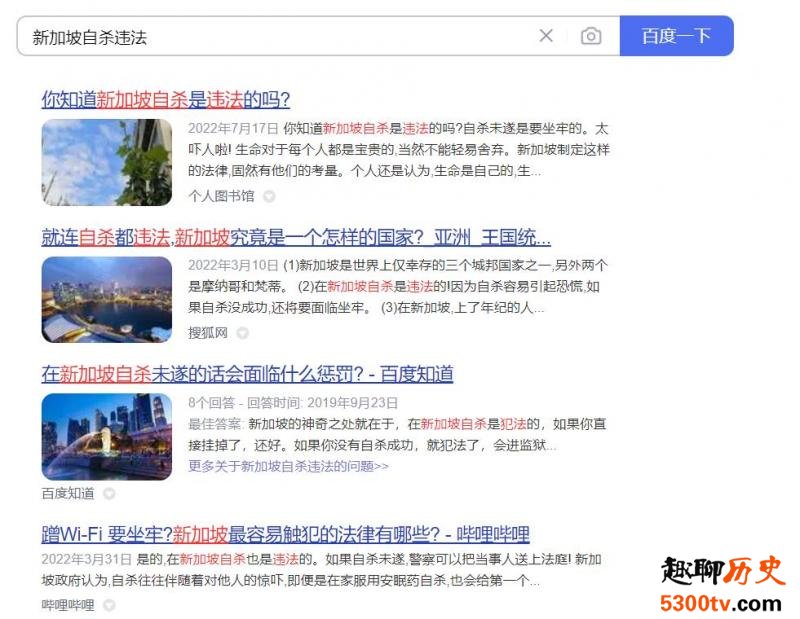Click source name 哔哩哔哩 at the bottom

click(x=68, y=605)
